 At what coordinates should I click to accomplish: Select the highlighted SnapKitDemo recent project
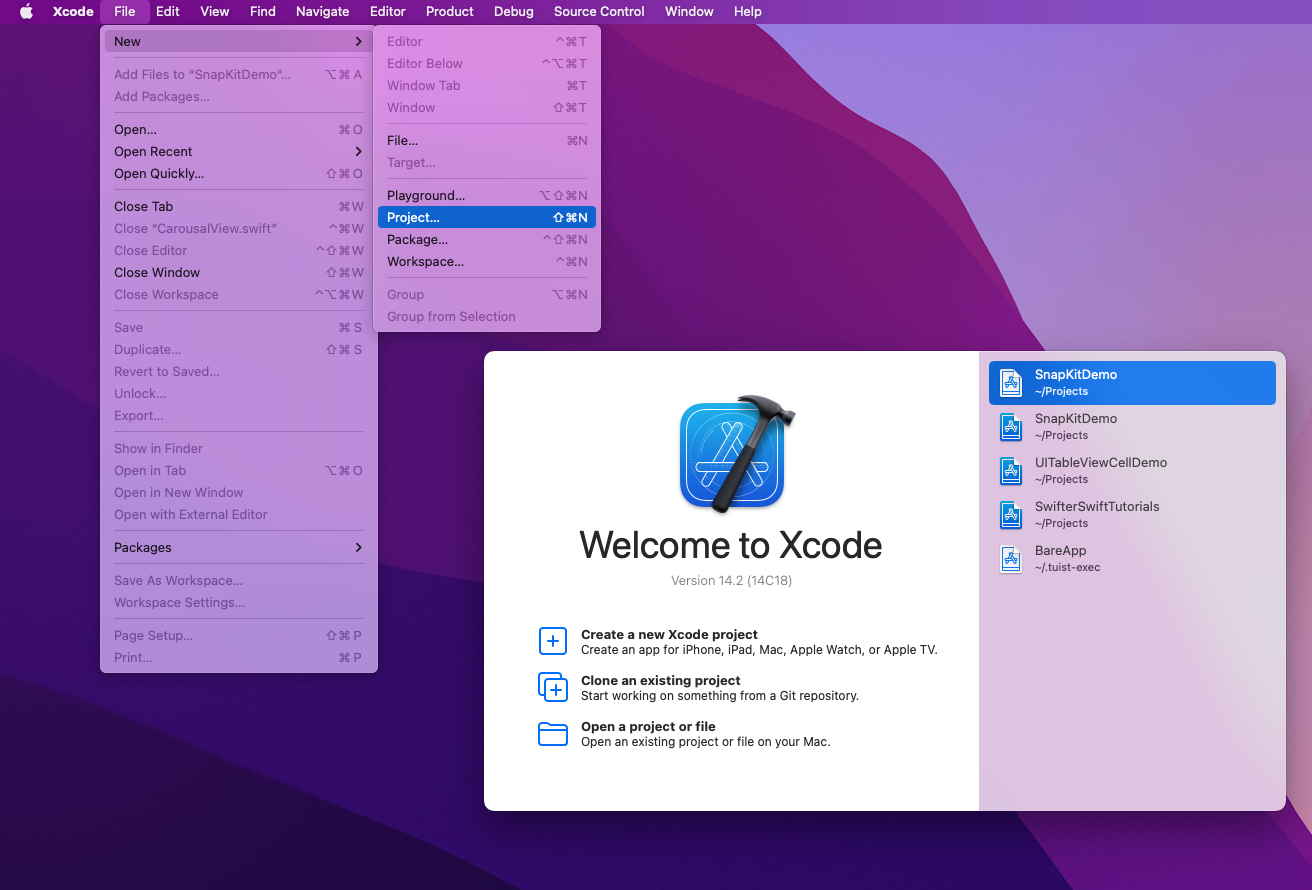(1132, 383)
